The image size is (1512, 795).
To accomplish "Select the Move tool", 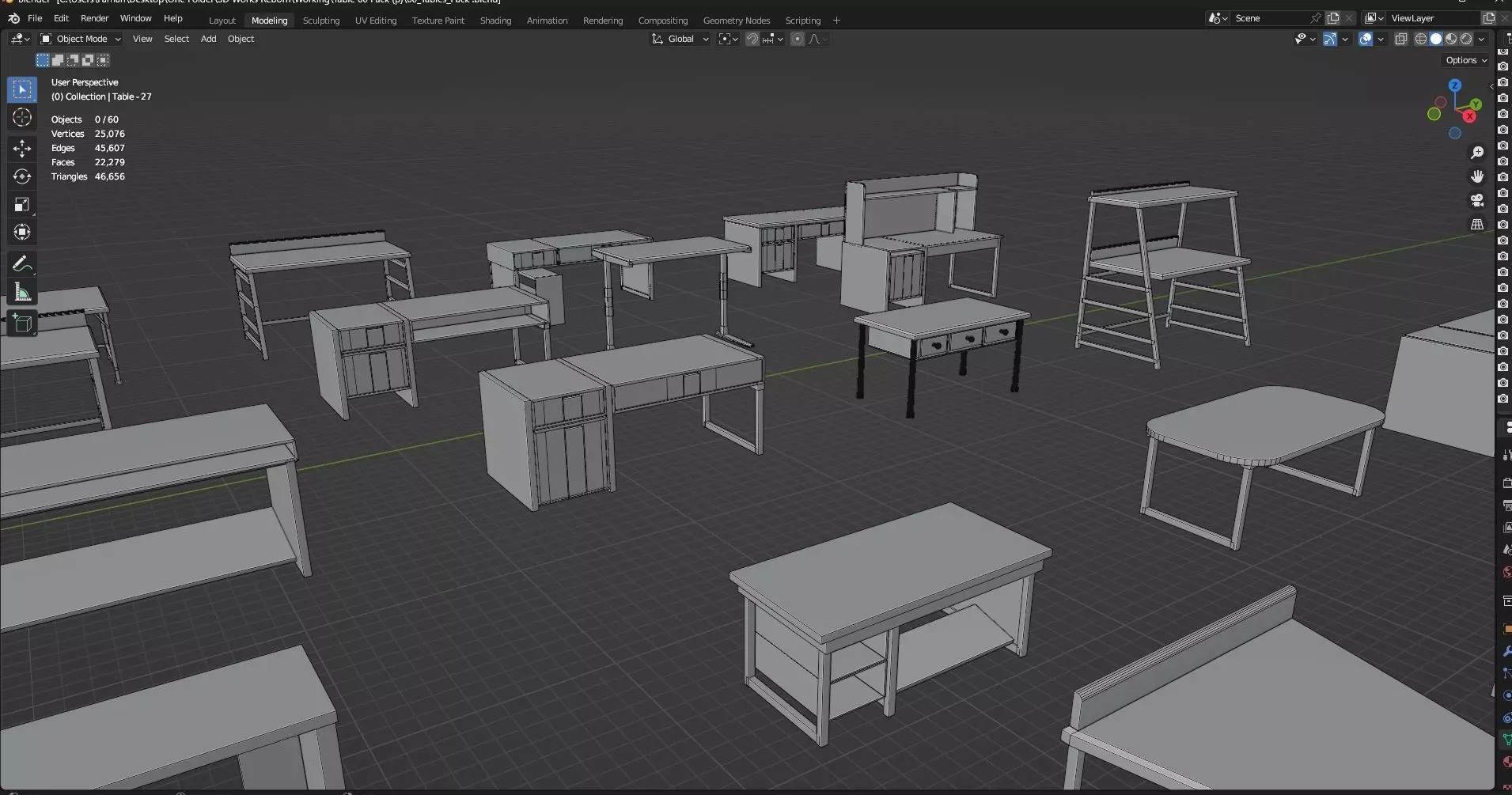I will [22, 148].
